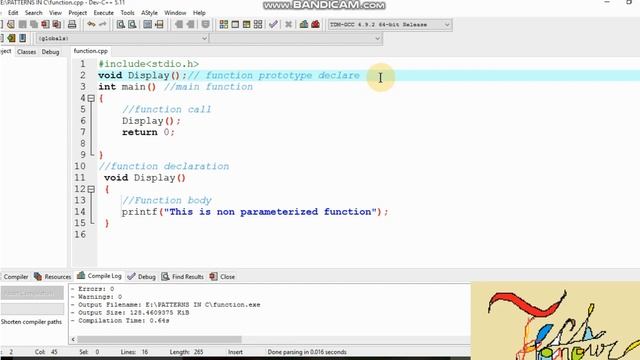The image size is (640, 360).
Task: Click the 'Output Size' log line
Action: 130,313
